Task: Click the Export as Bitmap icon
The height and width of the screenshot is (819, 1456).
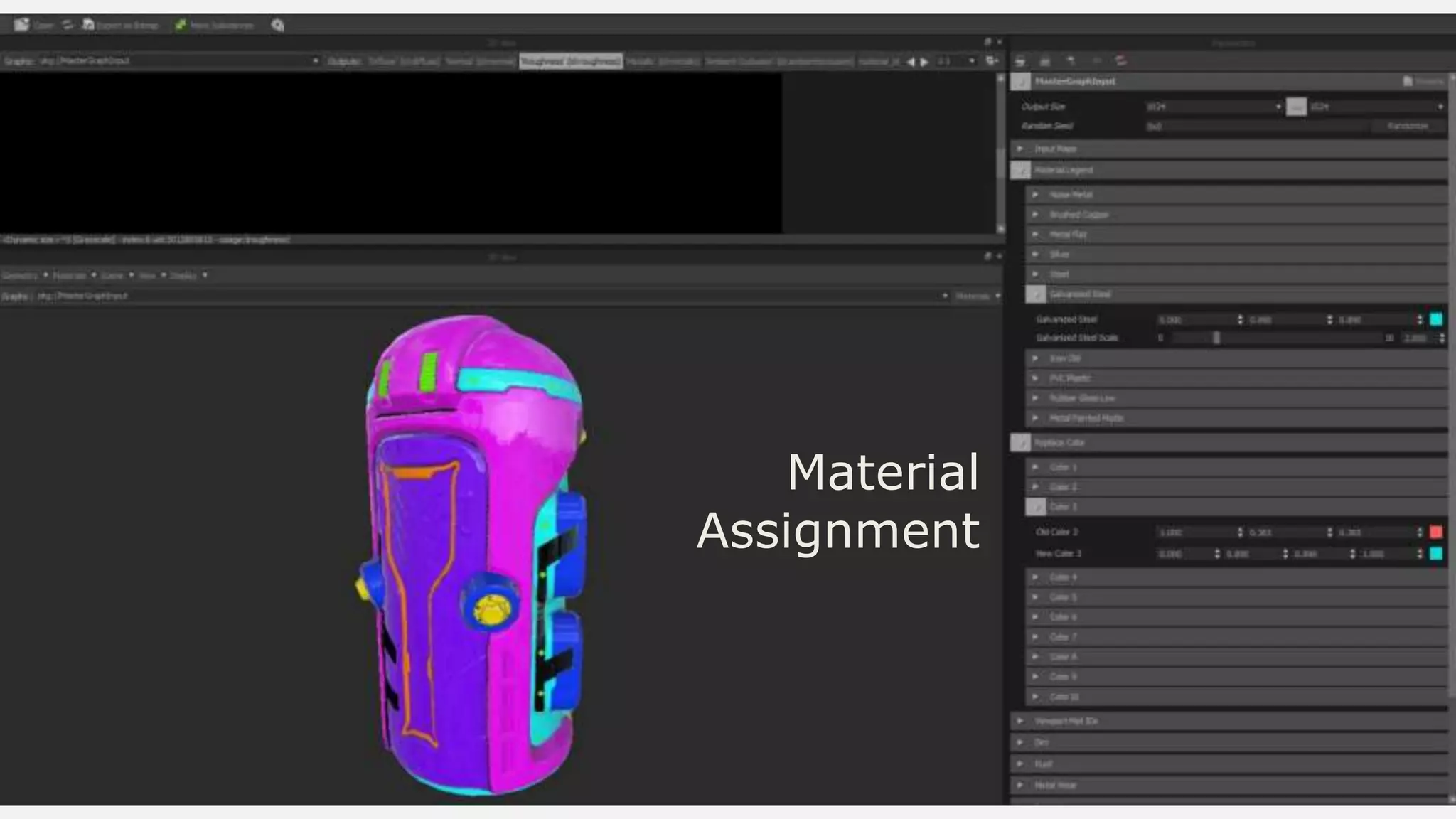Action: (x=88, y=25)
